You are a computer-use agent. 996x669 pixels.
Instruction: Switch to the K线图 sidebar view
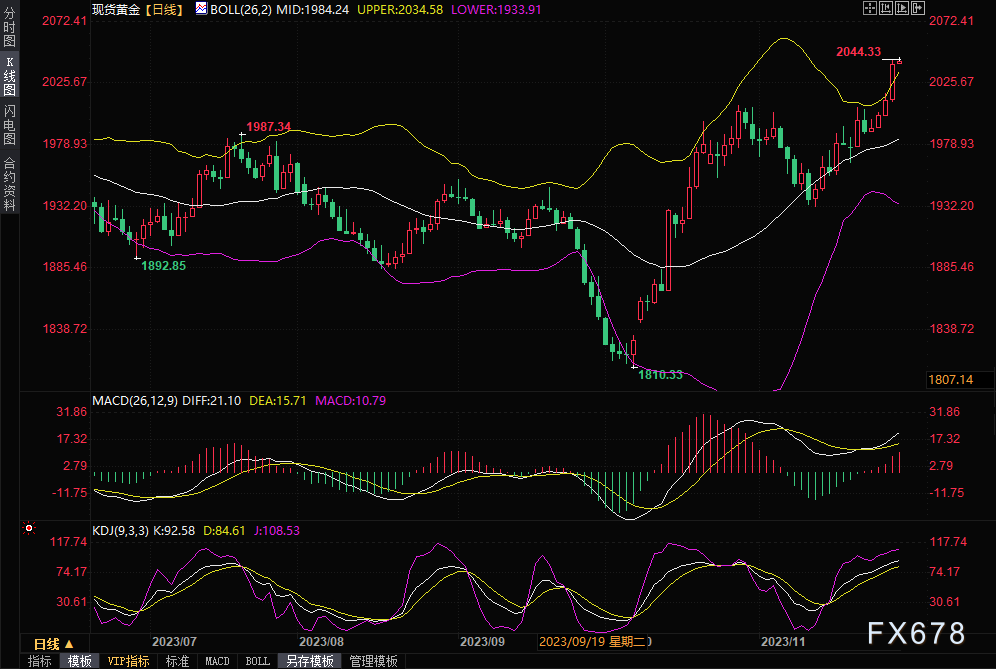pyautogui.click(x=10, y=75)
